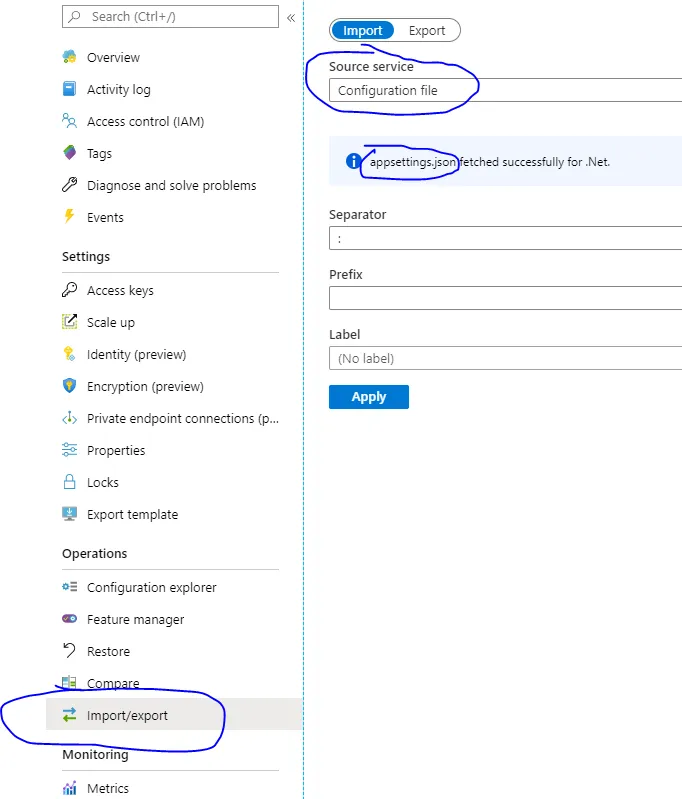Image resolution: width=682 pixels, height=799 pixels.
Task: Click the Feature manager icon
Action: coord(69,619)
